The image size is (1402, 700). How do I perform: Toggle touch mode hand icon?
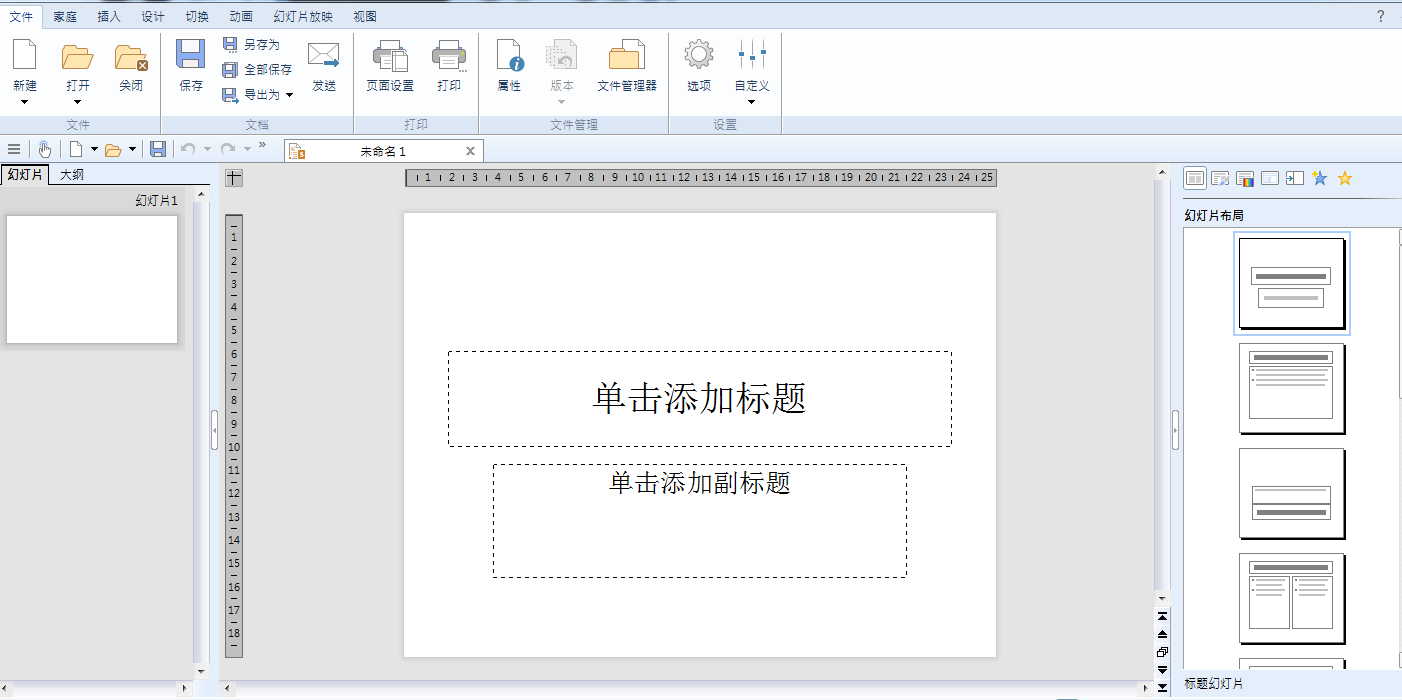45,149
